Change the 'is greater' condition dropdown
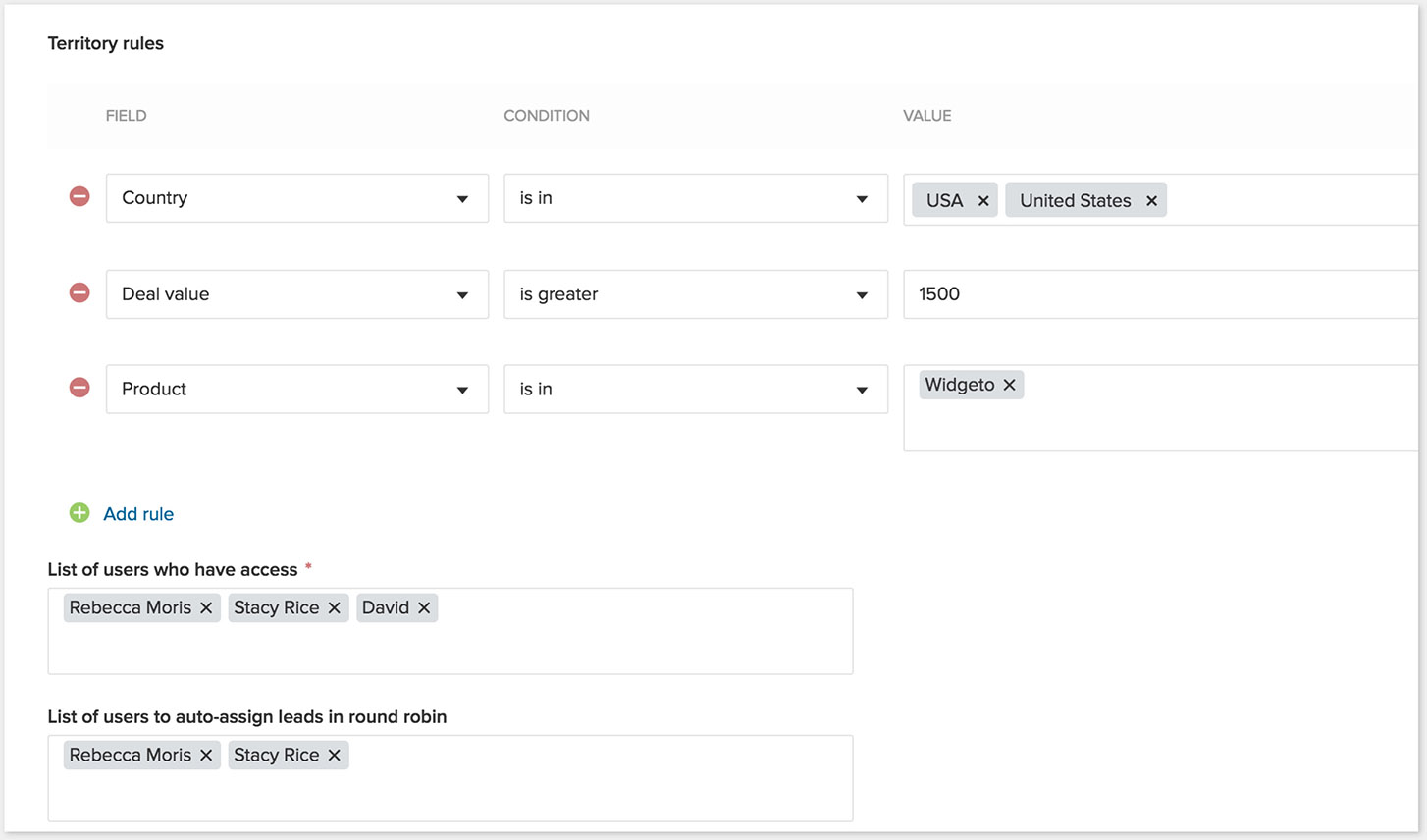The width and height of the screenshot is (1427, 840). click(696, 294)
